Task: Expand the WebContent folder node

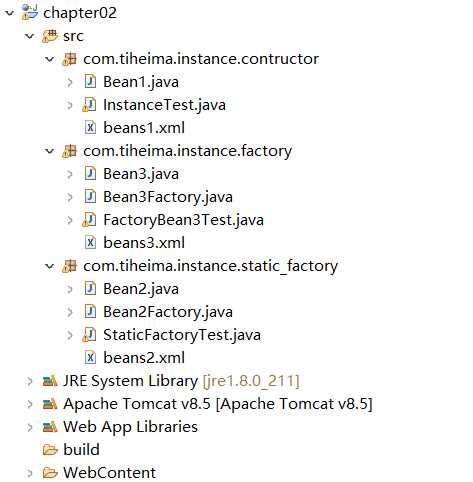Action: pos(30,473)
